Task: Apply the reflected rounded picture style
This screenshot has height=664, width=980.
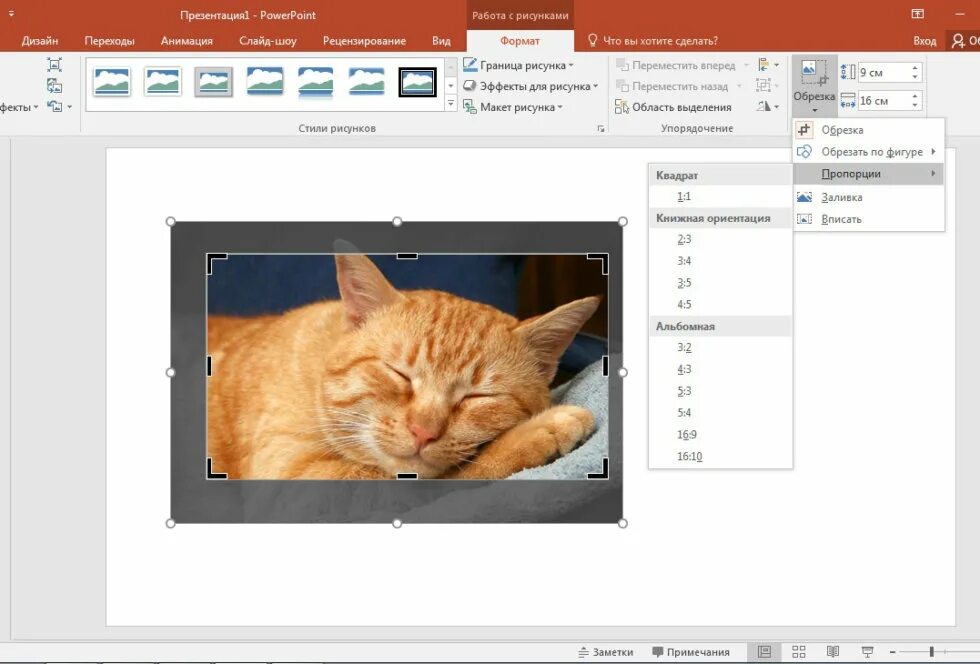Action: pos(316,82)
